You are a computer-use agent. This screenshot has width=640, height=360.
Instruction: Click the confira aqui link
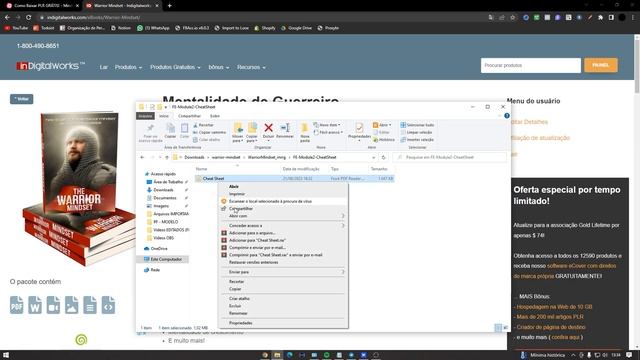[565, 337]
